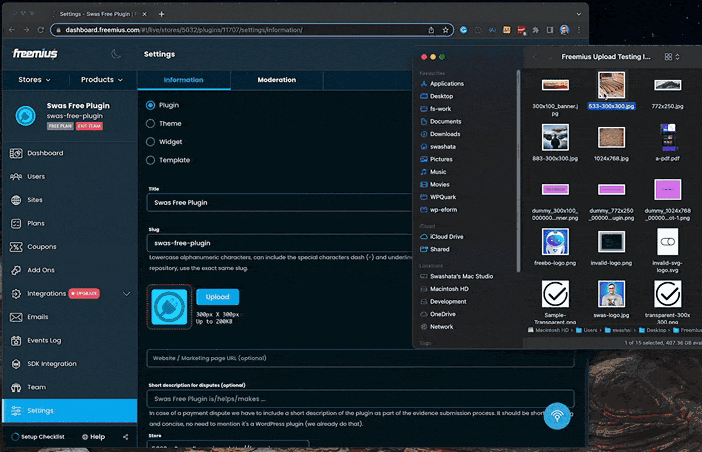
Task: Toggle dark mode moon icon
Action: pos(116,54)
